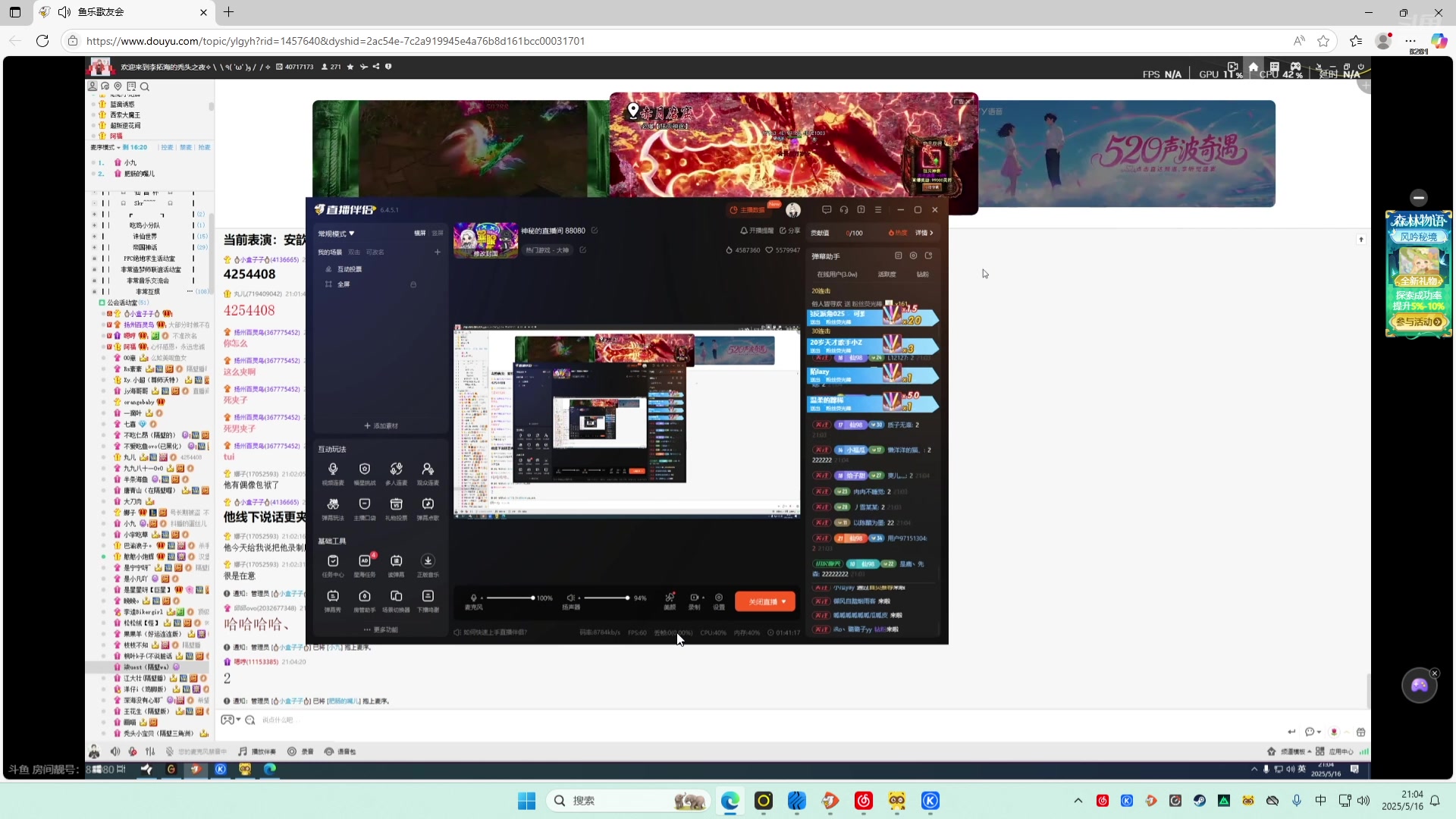Mute the microphone icon in stream controls
Screen dimensions: 1456x819
(474, 598)
